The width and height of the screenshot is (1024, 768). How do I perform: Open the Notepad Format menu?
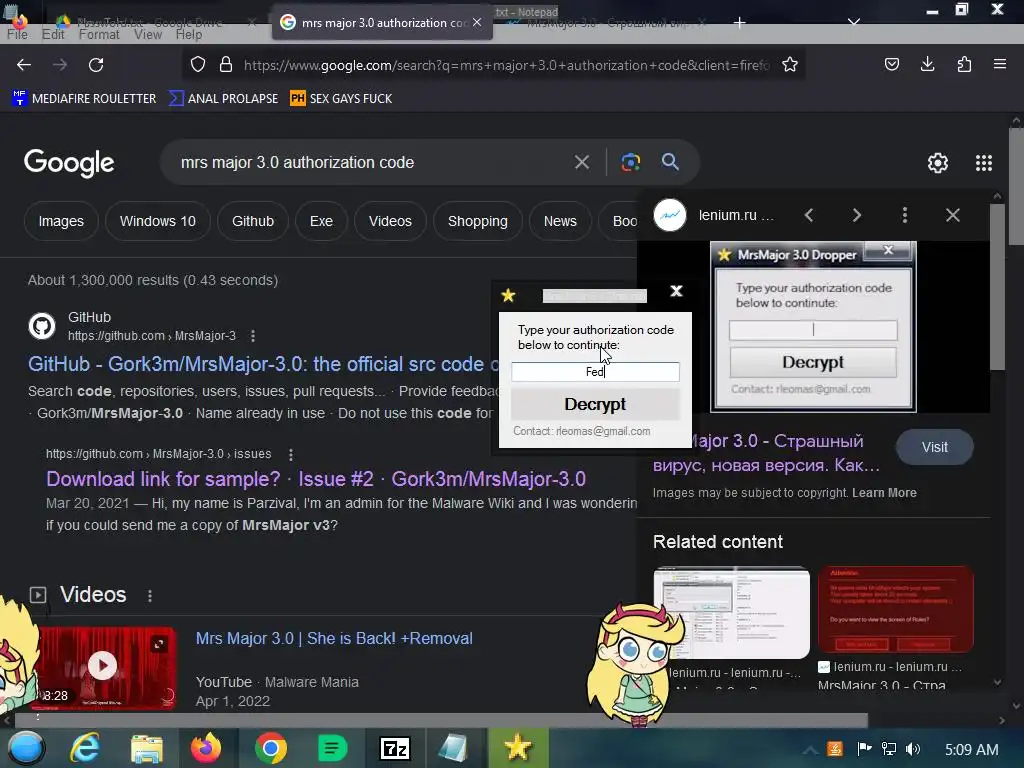99,35
